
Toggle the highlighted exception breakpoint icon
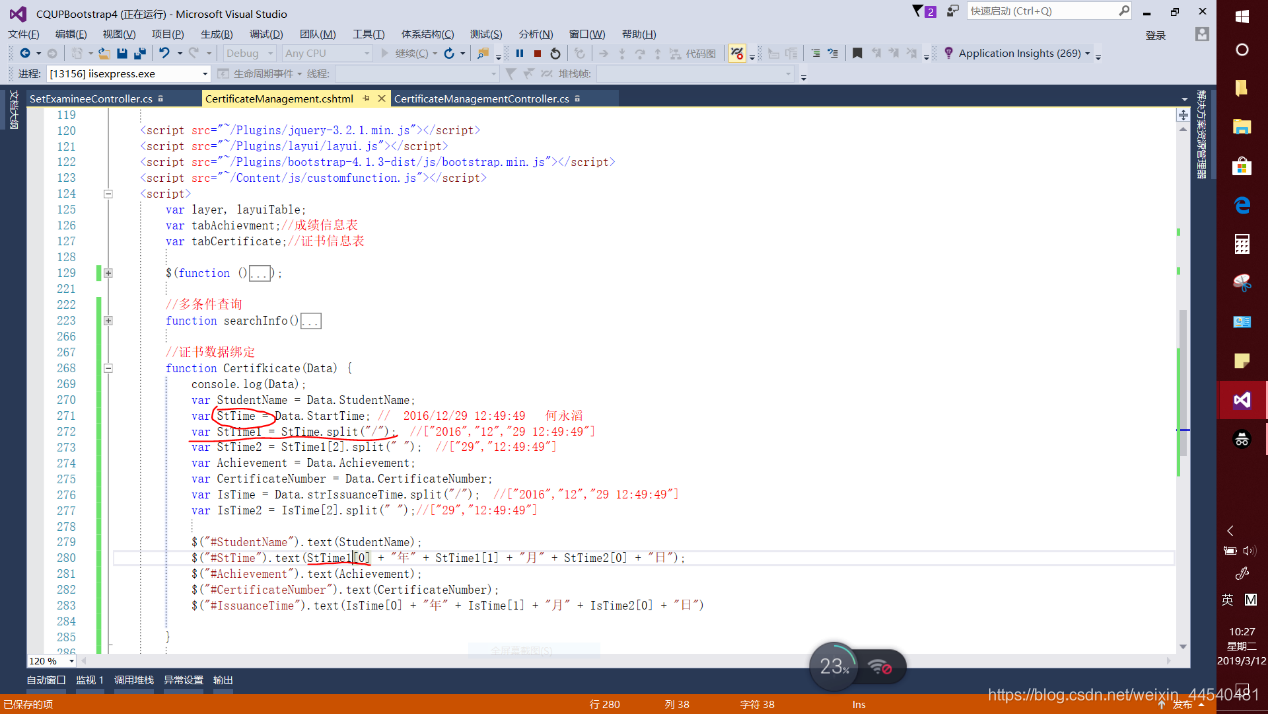tap(737, 53)
